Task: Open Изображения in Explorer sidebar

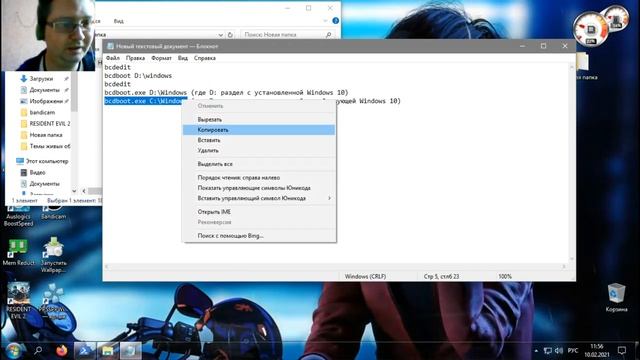Action: pyautogui.click(x=47, y=101)
